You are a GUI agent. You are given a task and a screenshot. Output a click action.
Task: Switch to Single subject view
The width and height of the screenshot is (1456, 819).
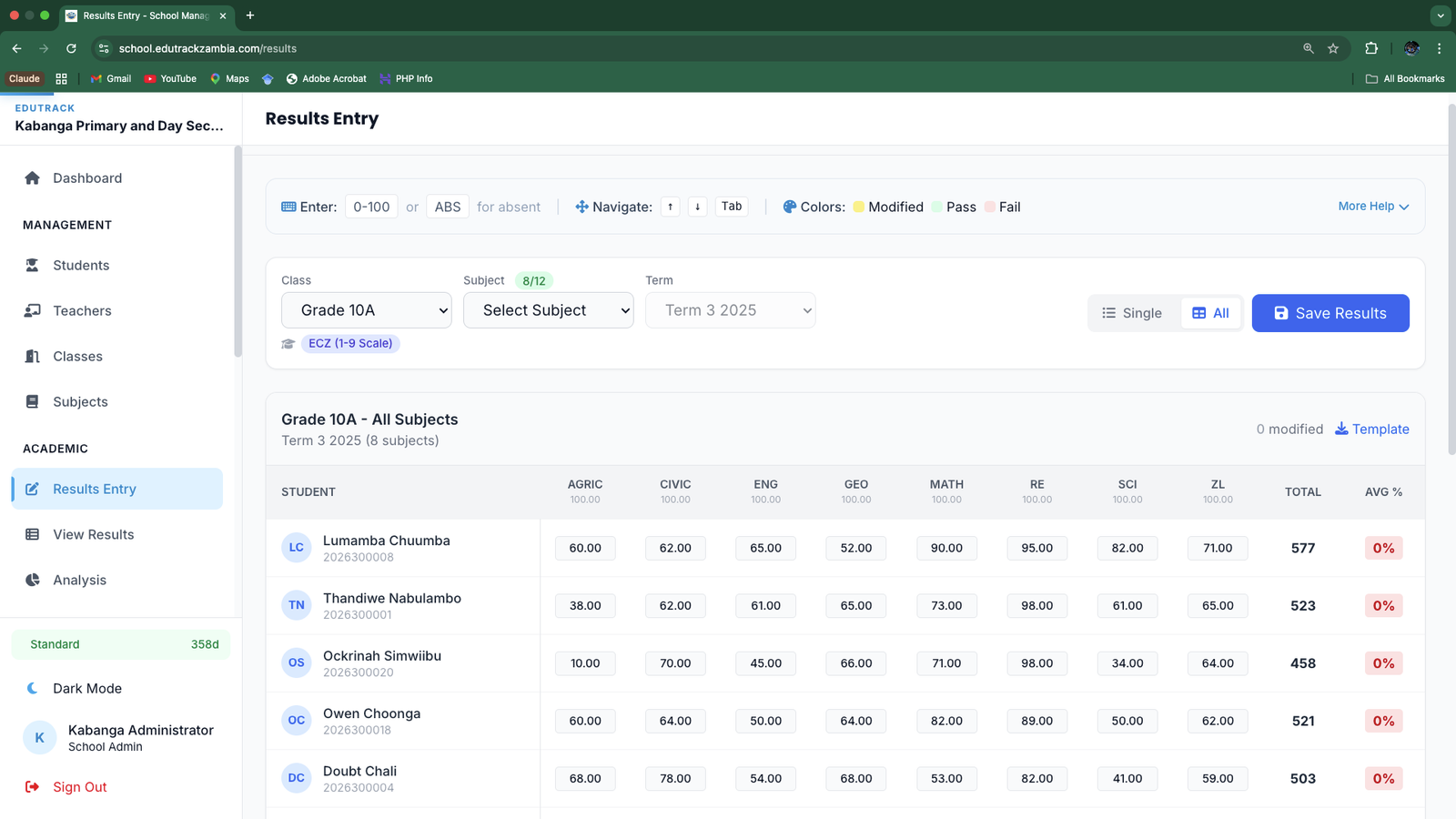coord(1132,313)
